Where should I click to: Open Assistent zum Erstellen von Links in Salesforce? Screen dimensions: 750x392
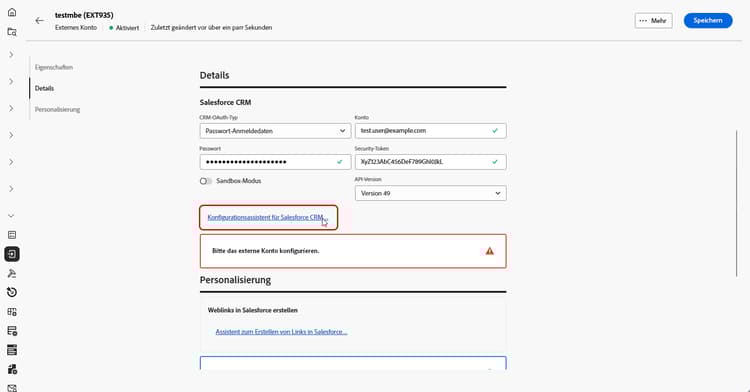[x=281, y=332]
